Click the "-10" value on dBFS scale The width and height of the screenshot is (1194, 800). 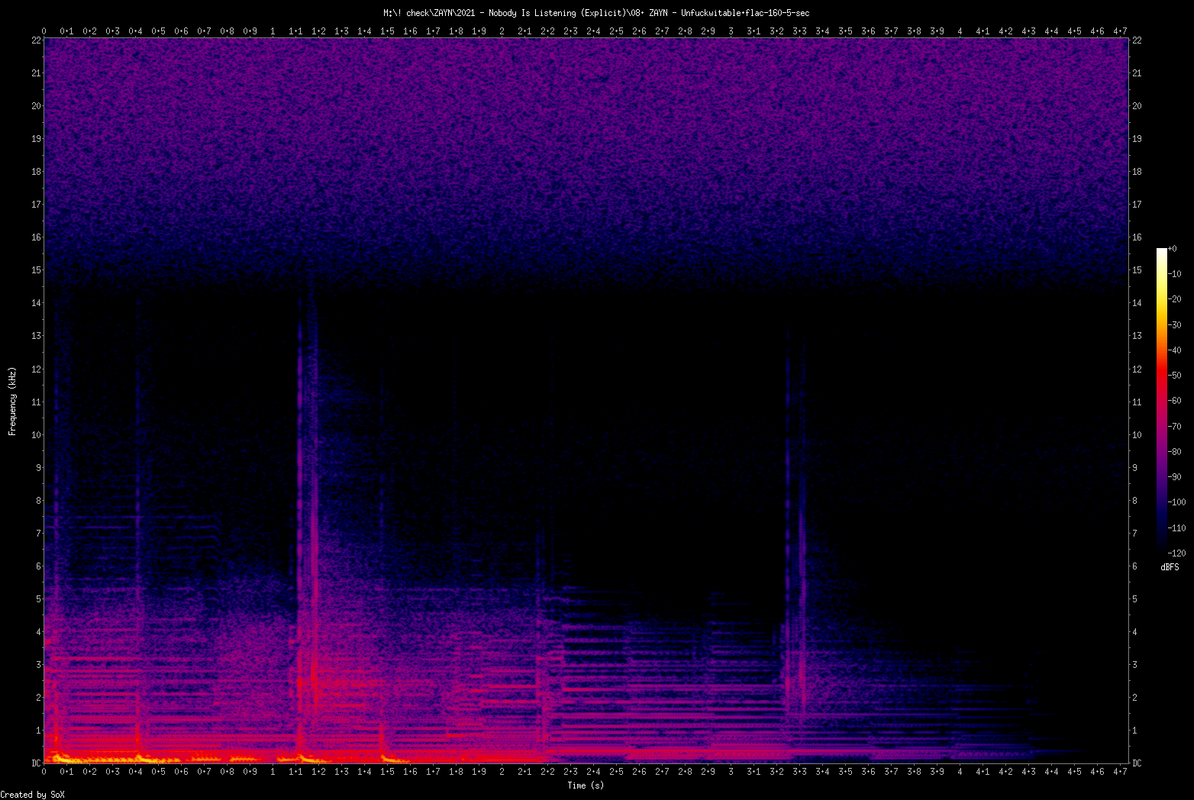(1174, 274)
